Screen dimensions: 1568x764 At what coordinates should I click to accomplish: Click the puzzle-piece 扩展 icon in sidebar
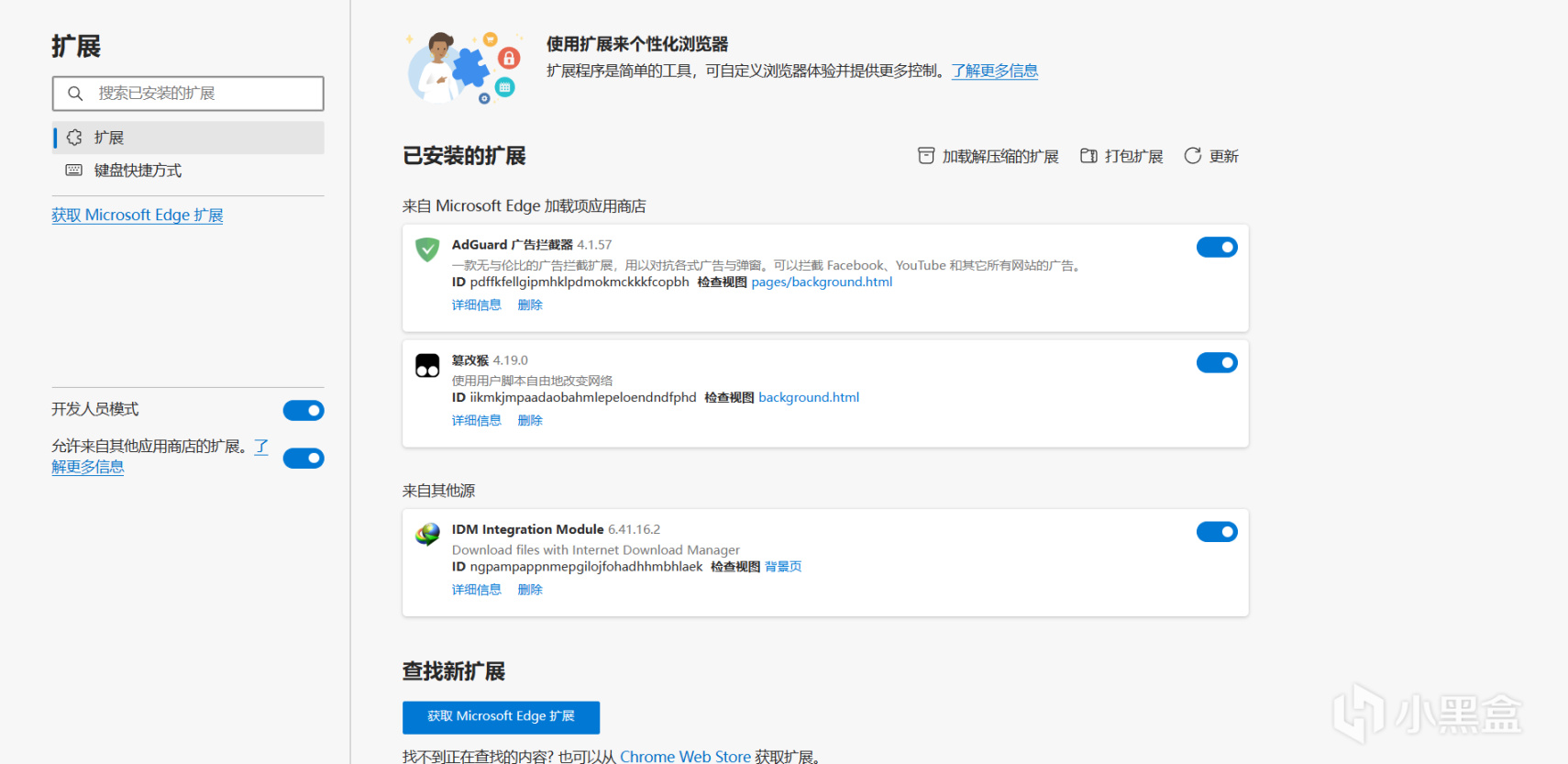(74, 138)
